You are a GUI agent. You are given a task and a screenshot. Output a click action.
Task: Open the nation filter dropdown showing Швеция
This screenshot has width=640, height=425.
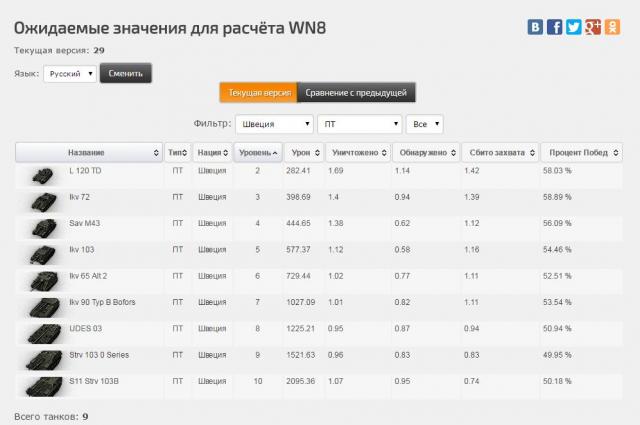(273, 124)
